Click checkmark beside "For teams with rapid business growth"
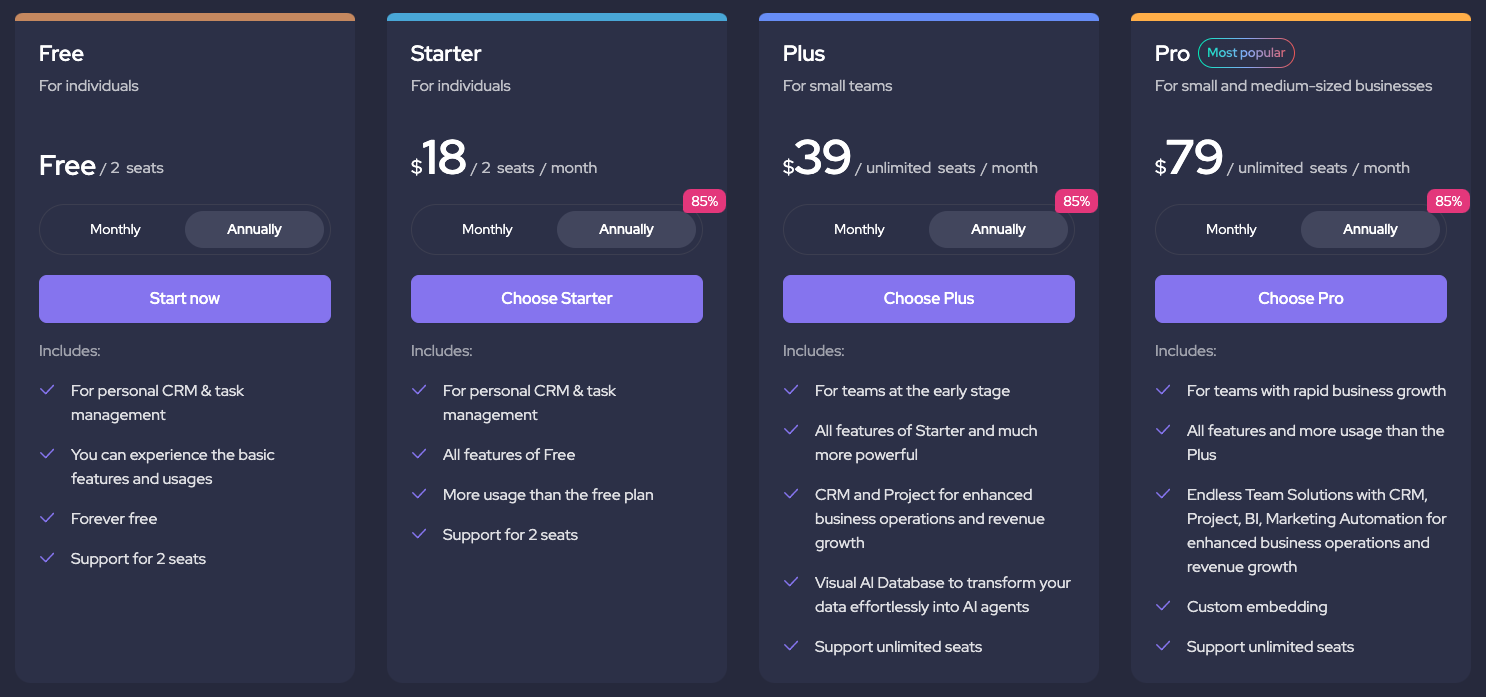The height and width of the screenshot is (697, 1486). (x=1163, y=390)
